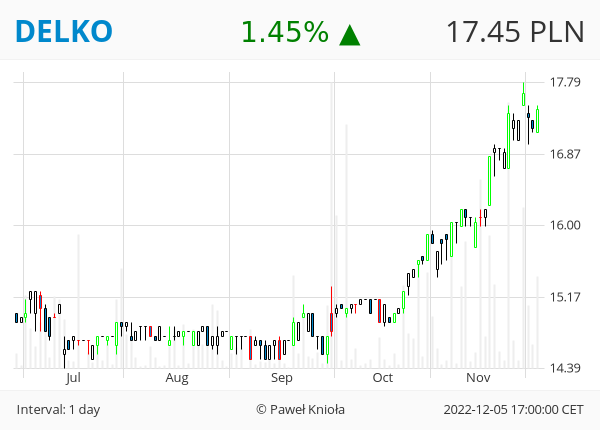
Task: Click the Interval: 1 day text
Action: pos(58,410)
